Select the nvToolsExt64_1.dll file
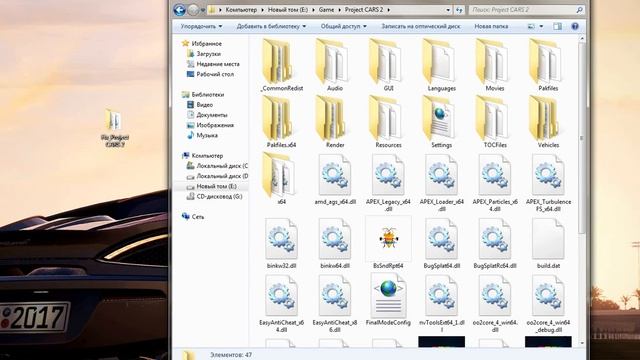The width and height of the screenshot is (640, 360). tap(442, 303)
